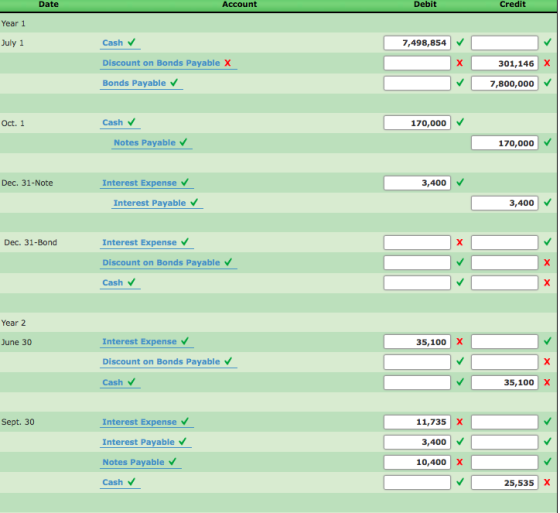This screenshot has width=560, height=513.
Task: Click red X beside 35,100 debit
Action: 460,342
